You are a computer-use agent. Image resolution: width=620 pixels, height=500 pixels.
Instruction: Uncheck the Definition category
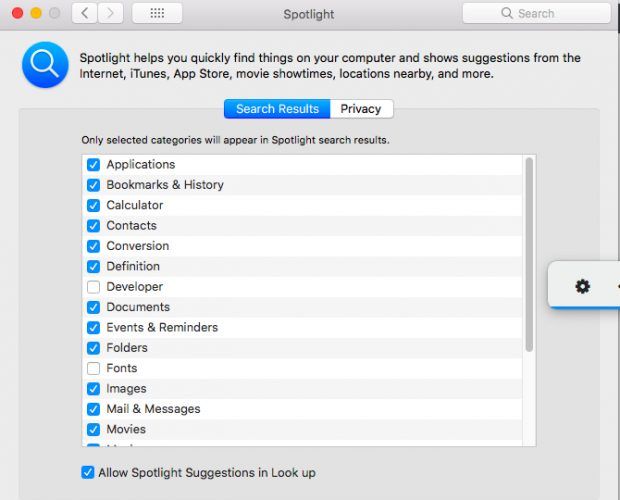[93, 266]
